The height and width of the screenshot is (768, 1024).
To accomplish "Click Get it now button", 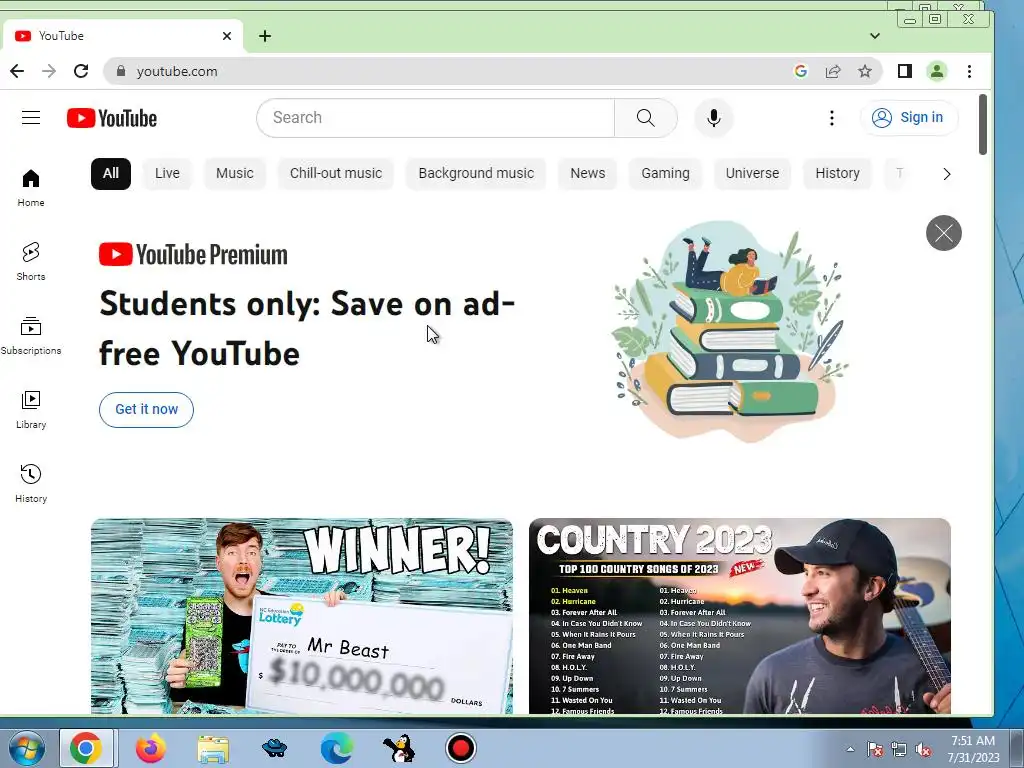I will coord(146,409).
